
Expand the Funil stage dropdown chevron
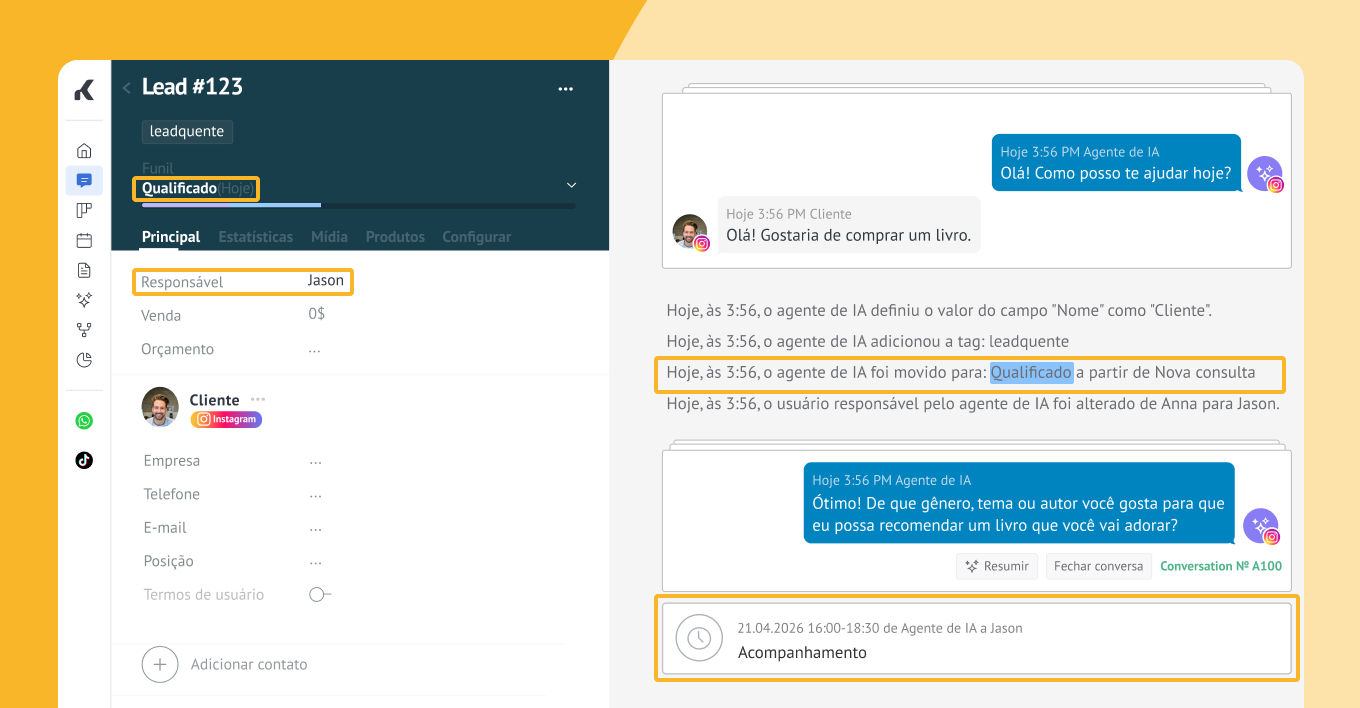click(571, 185)
